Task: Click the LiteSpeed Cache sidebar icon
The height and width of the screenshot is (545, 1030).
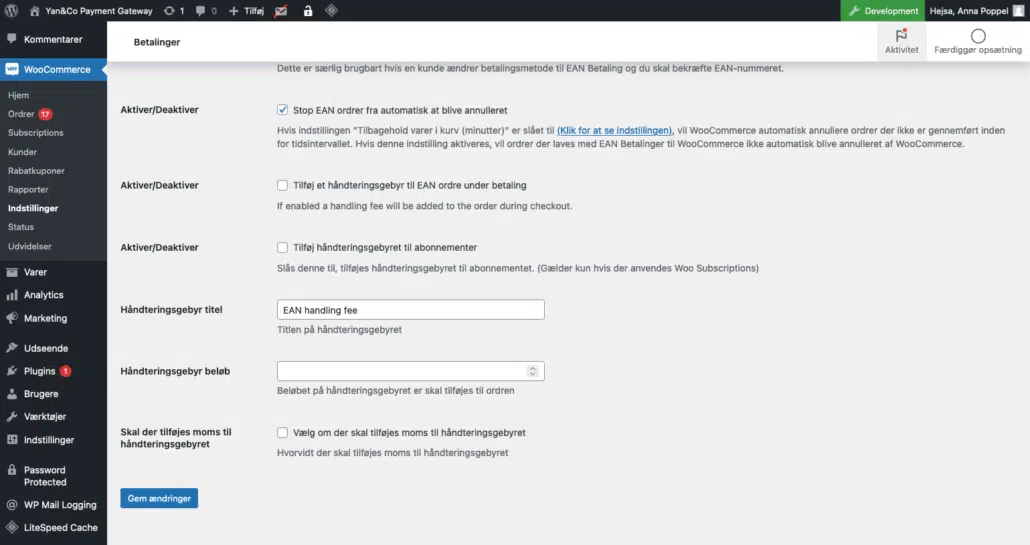Action: click(x=12, y=527)
